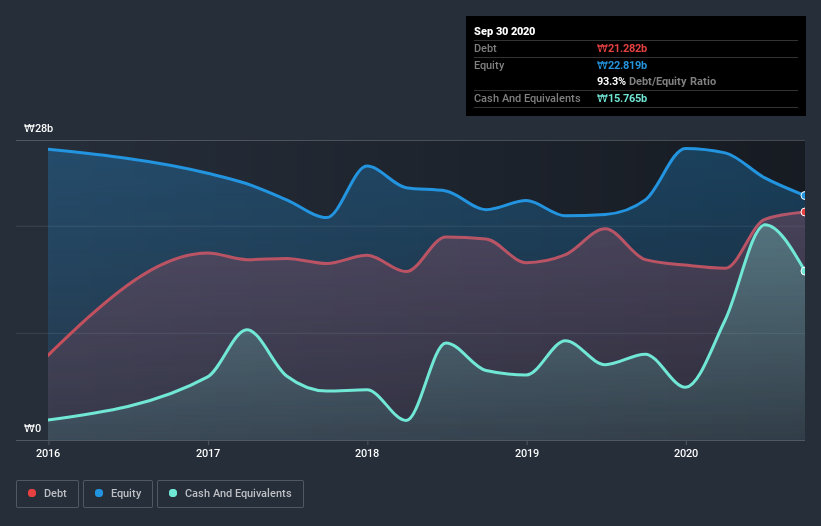Click the ₩28b y-axis label
Screen dimensions: 821x526
point(39,129)
